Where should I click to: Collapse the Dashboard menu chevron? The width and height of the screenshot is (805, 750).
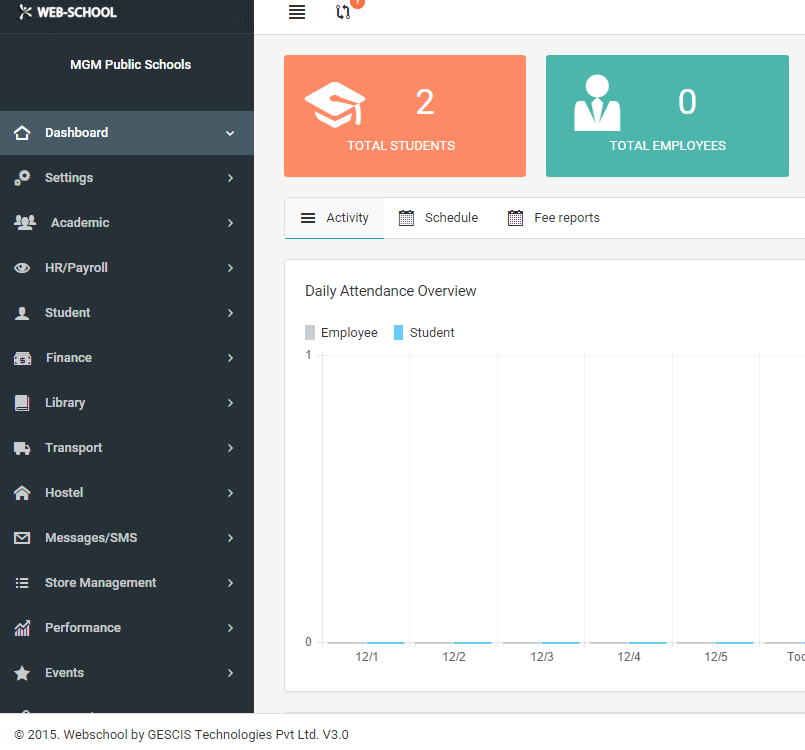pyautogui.click(x=230, y=133)
